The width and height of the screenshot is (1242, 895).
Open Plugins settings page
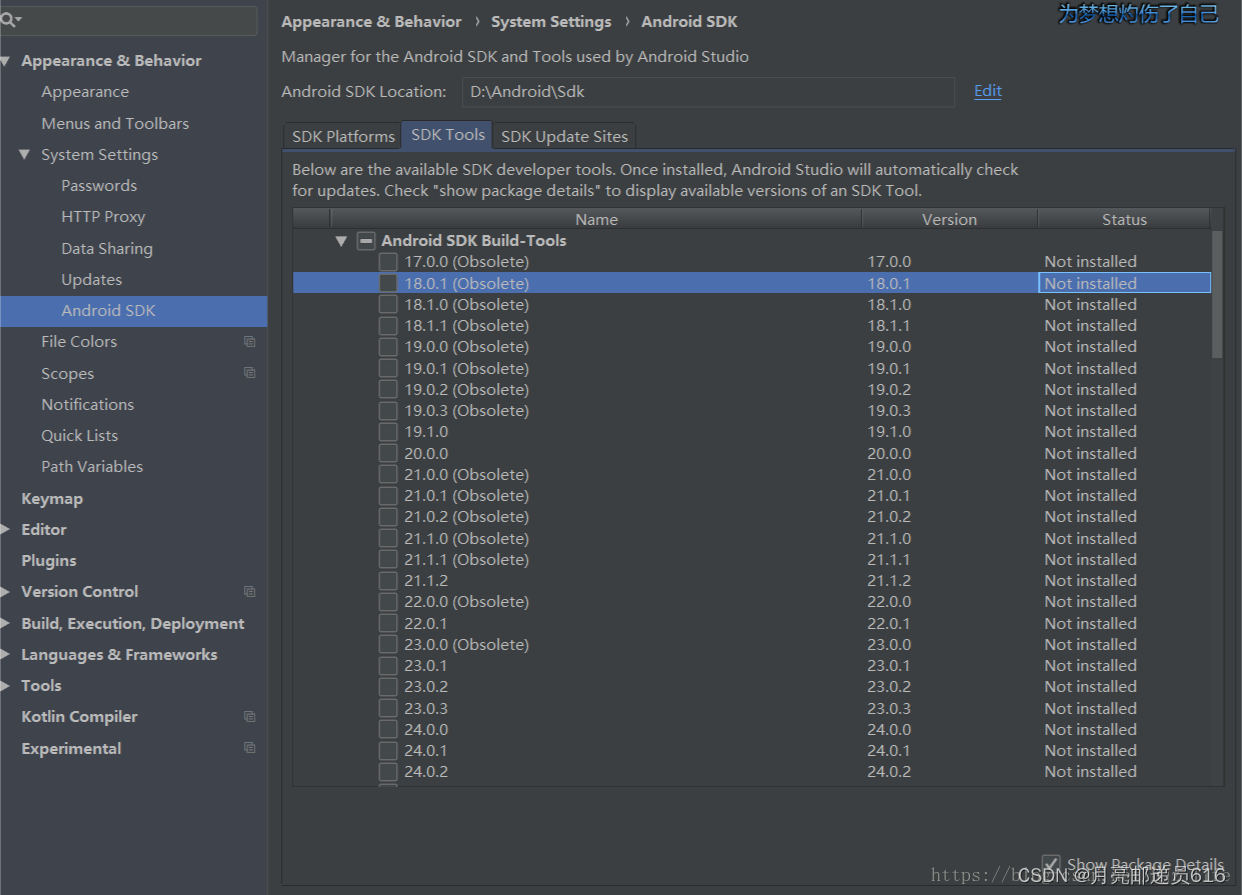click(x=49, y=561)
